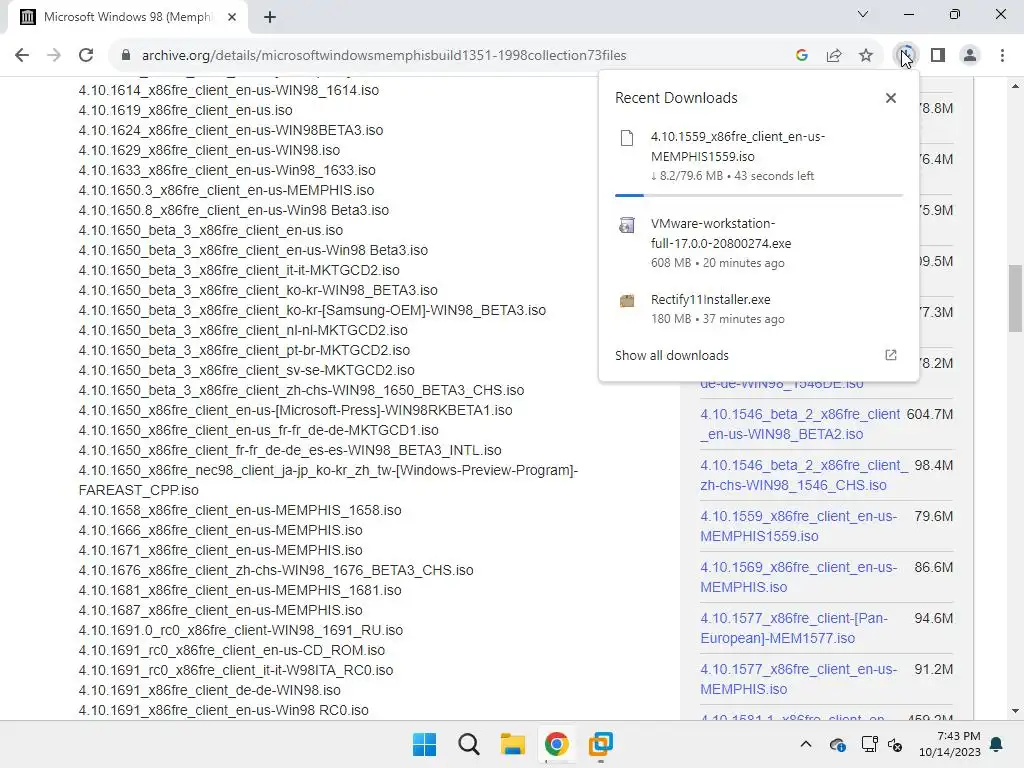The height and width of the screenshot is (768, 1024).
Task: Select the 4.10.1559 MEMPHIS1559.iso download entry
Action: 759,155
